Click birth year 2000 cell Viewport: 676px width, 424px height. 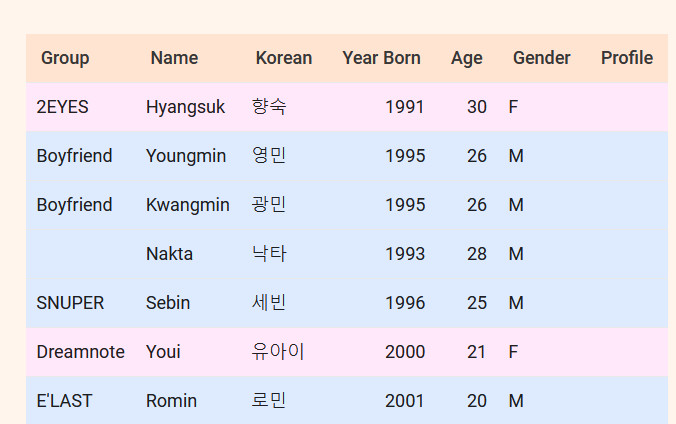click(x=405, y=352)
